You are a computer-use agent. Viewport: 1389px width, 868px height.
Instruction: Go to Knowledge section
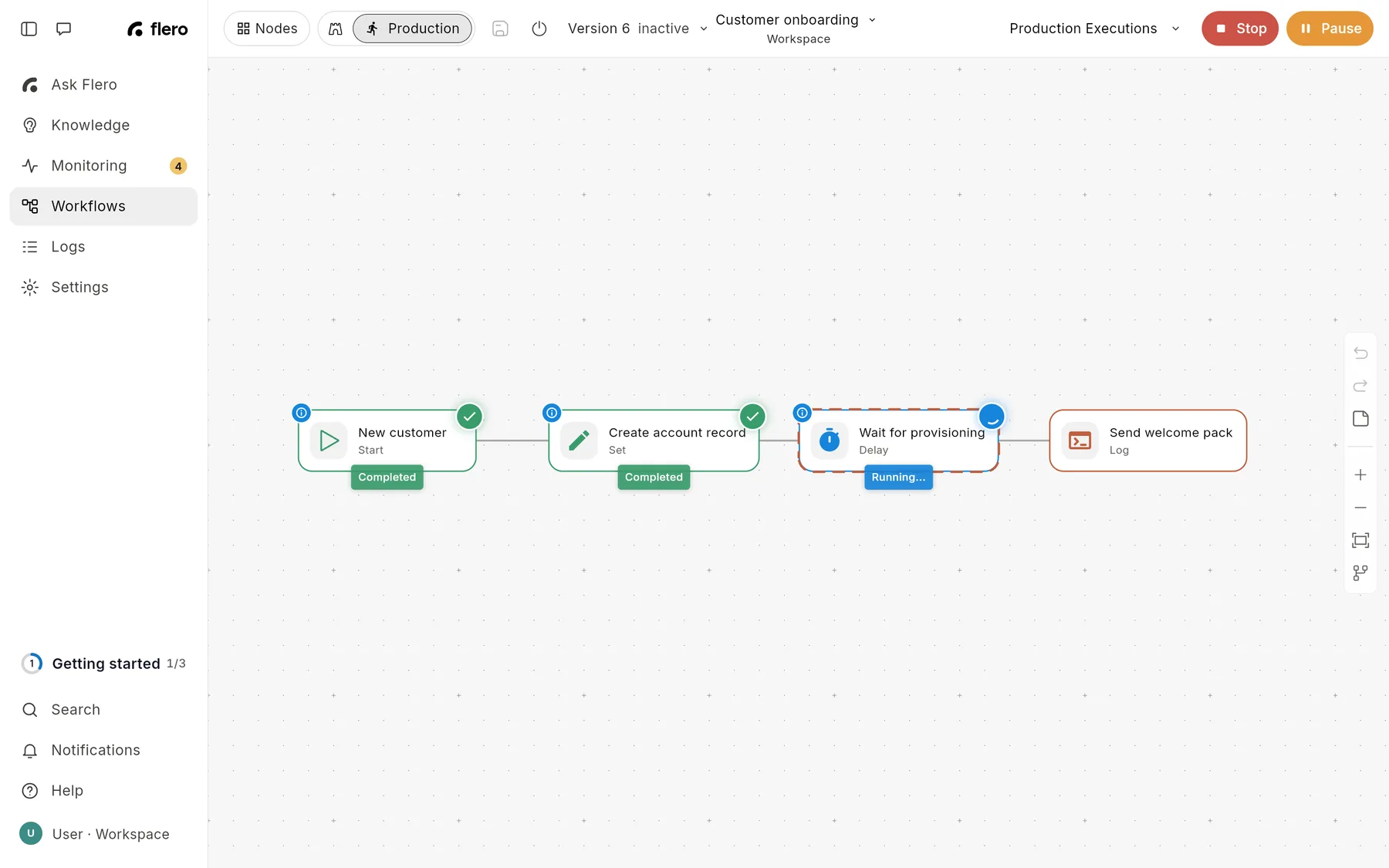(103, 125)
